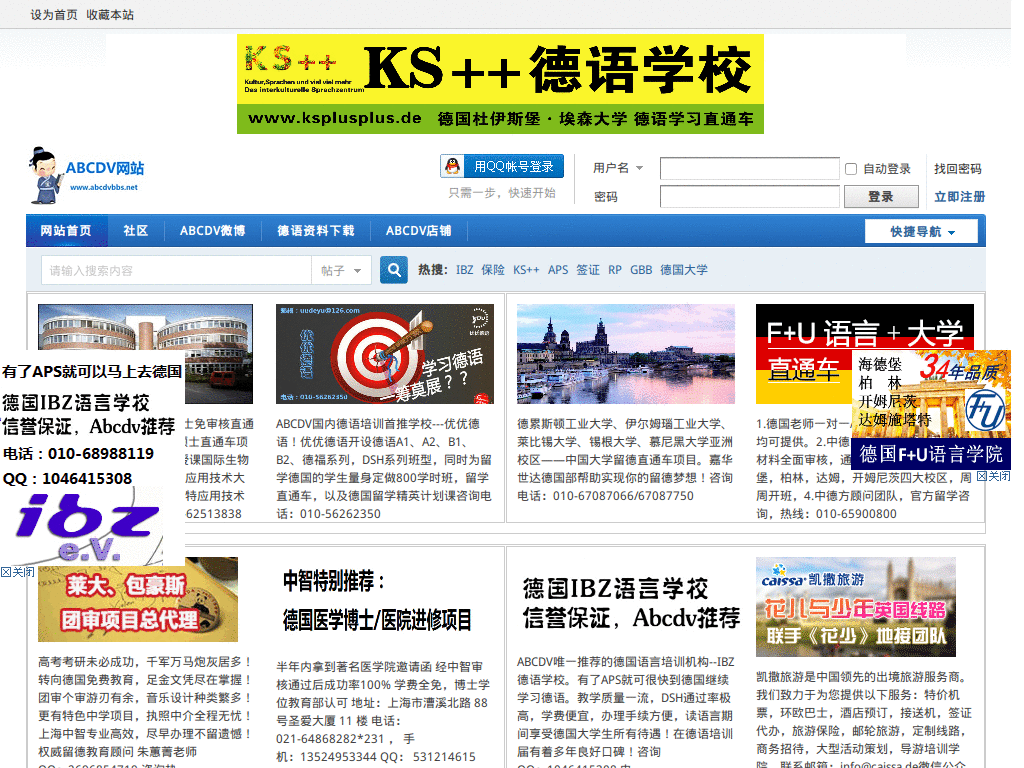Open the 用户名 login type dropdown
The height and width of the screenshot is (768, 1024).
tap(618, 168)
